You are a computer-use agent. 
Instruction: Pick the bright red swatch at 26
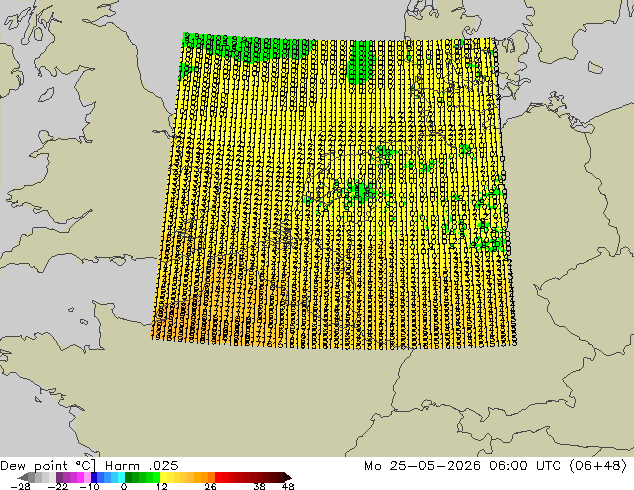[218, 477]
